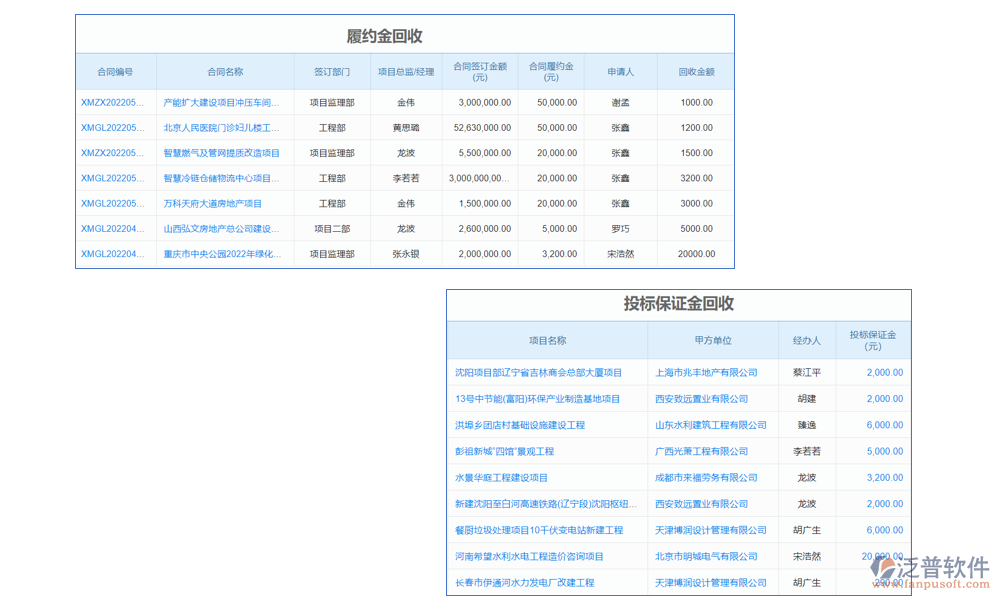Select applicant 张鑫 in second row

(x=622, y=127)
